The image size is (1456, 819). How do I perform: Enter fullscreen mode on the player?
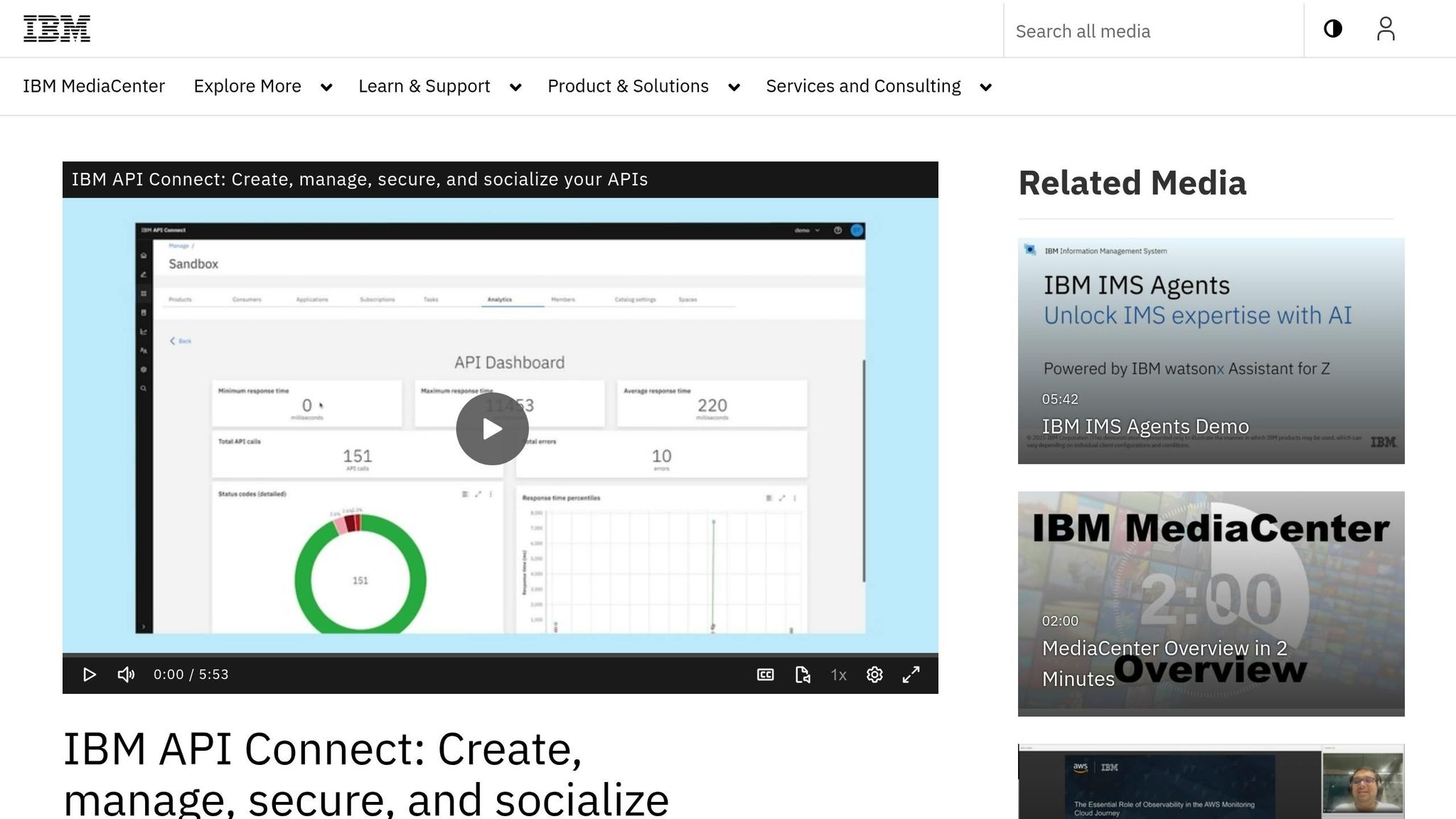click(911, 674)
